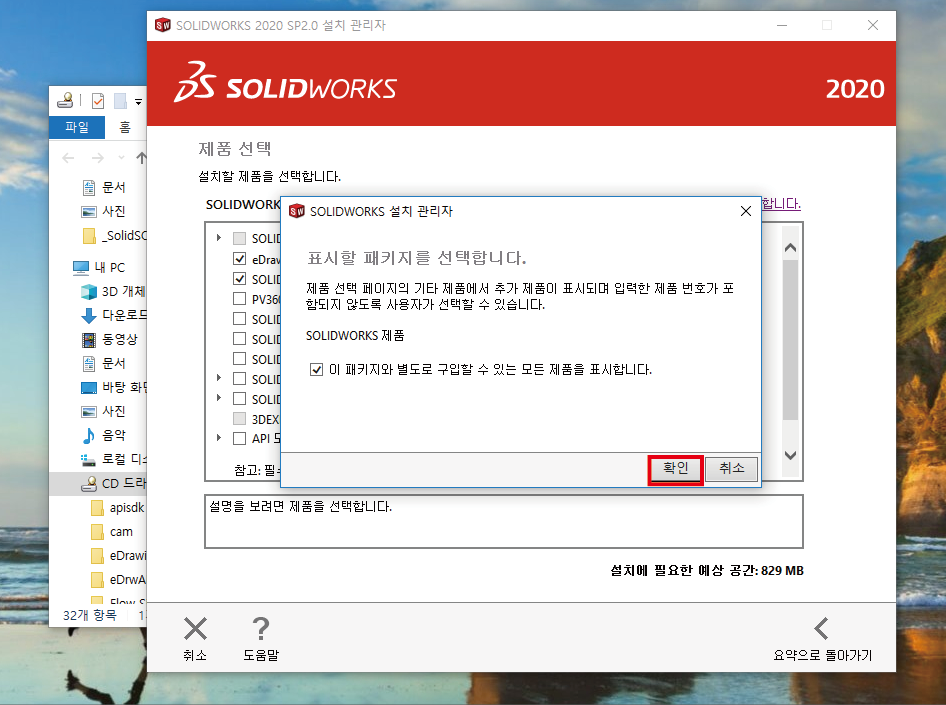Click the properties checkmark icon in Explorer toolbar
This screenshot has height=705, width=946.
(x=98, y=101)
